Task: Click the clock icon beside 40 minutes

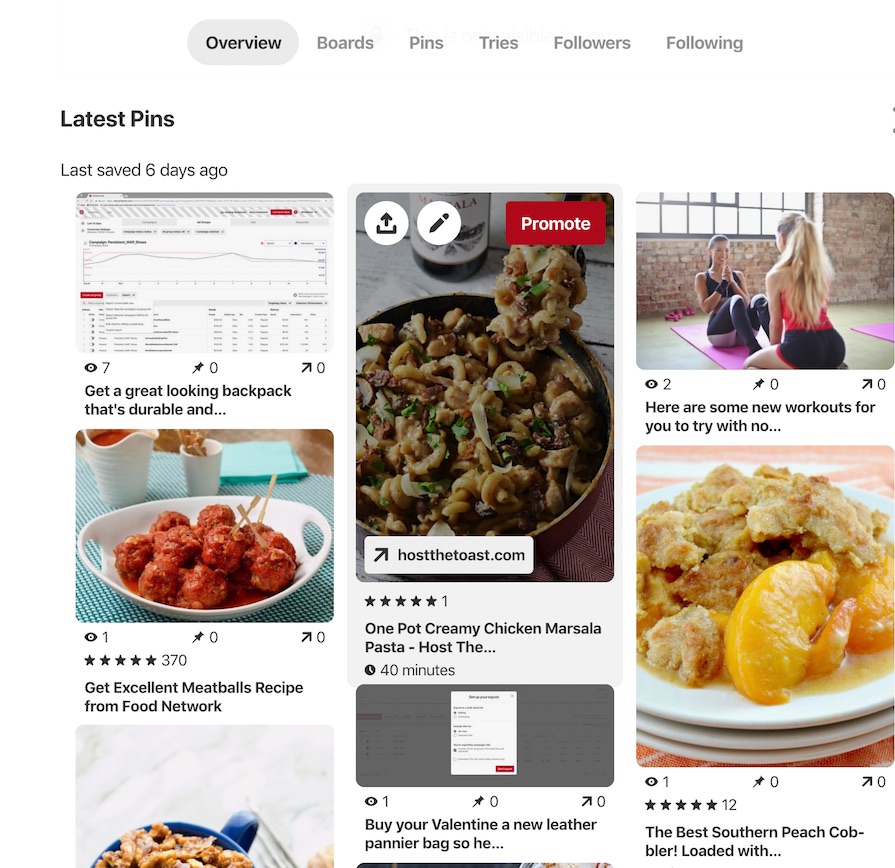Action: tap(370, 670)
